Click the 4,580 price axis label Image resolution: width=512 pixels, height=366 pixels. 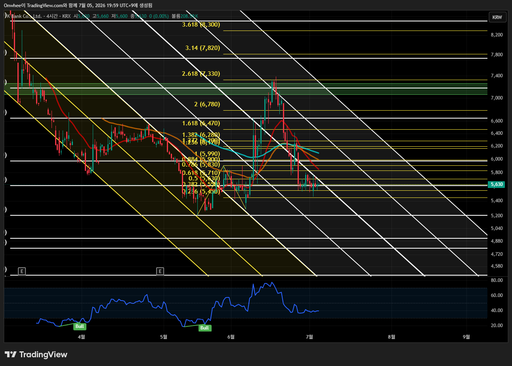tap(497, 266)
